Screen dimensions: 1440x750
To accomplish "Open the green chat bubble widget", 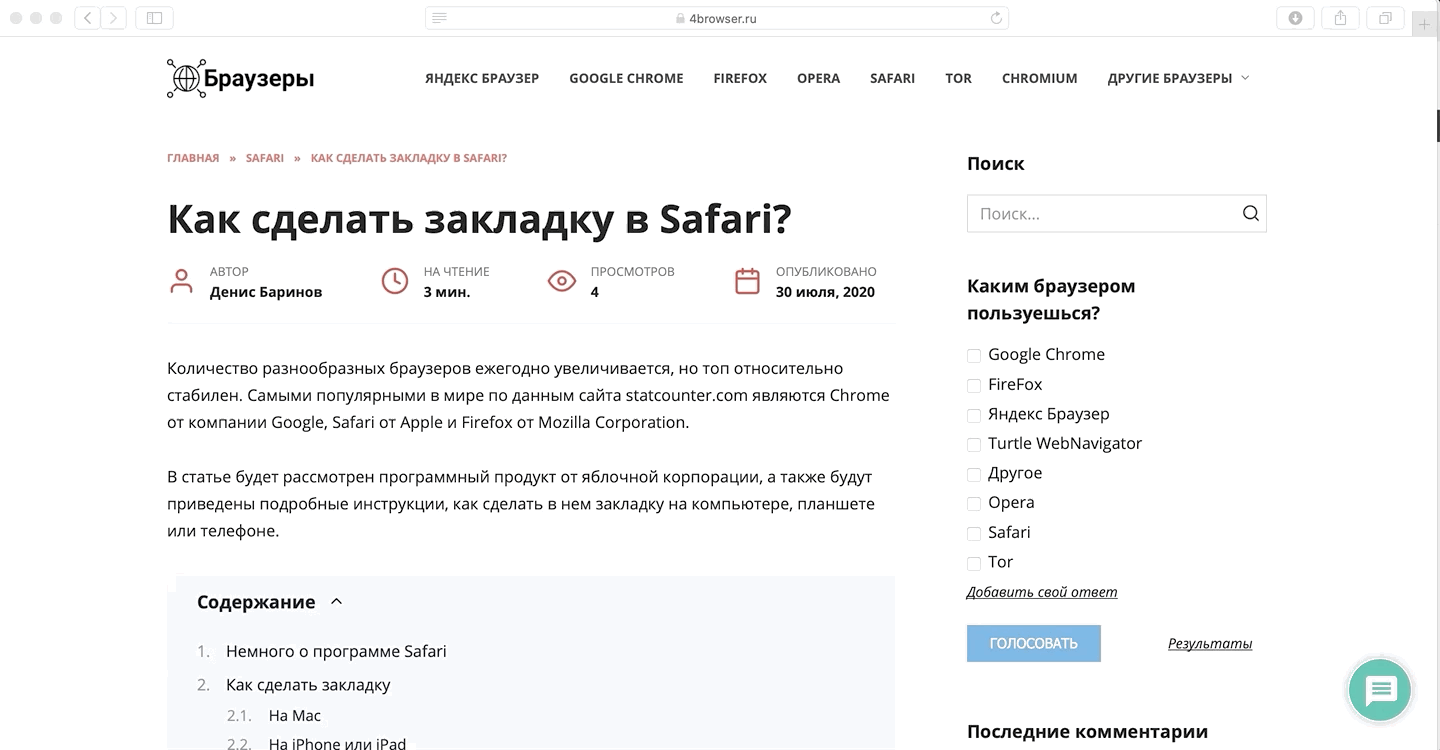I will coord(1380,690).
